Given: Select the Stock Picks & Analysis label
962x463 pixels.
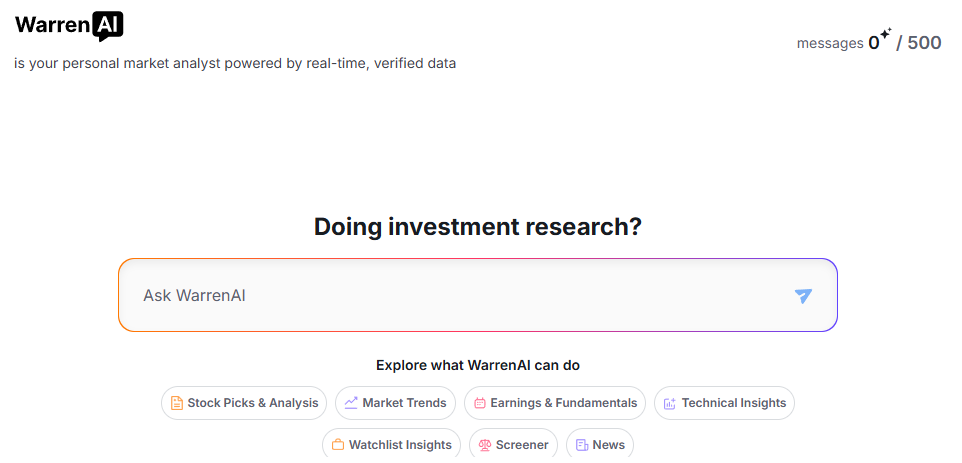Looking at the screenshot, I should pos(253,403).
